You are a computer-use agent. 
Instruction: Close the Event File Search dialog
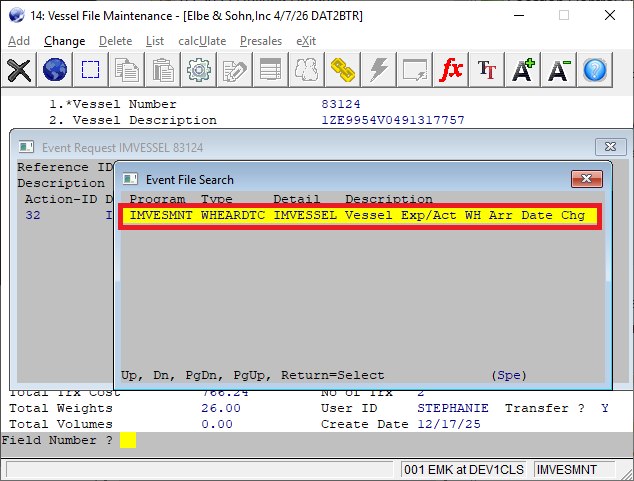[x=585, y=179]
